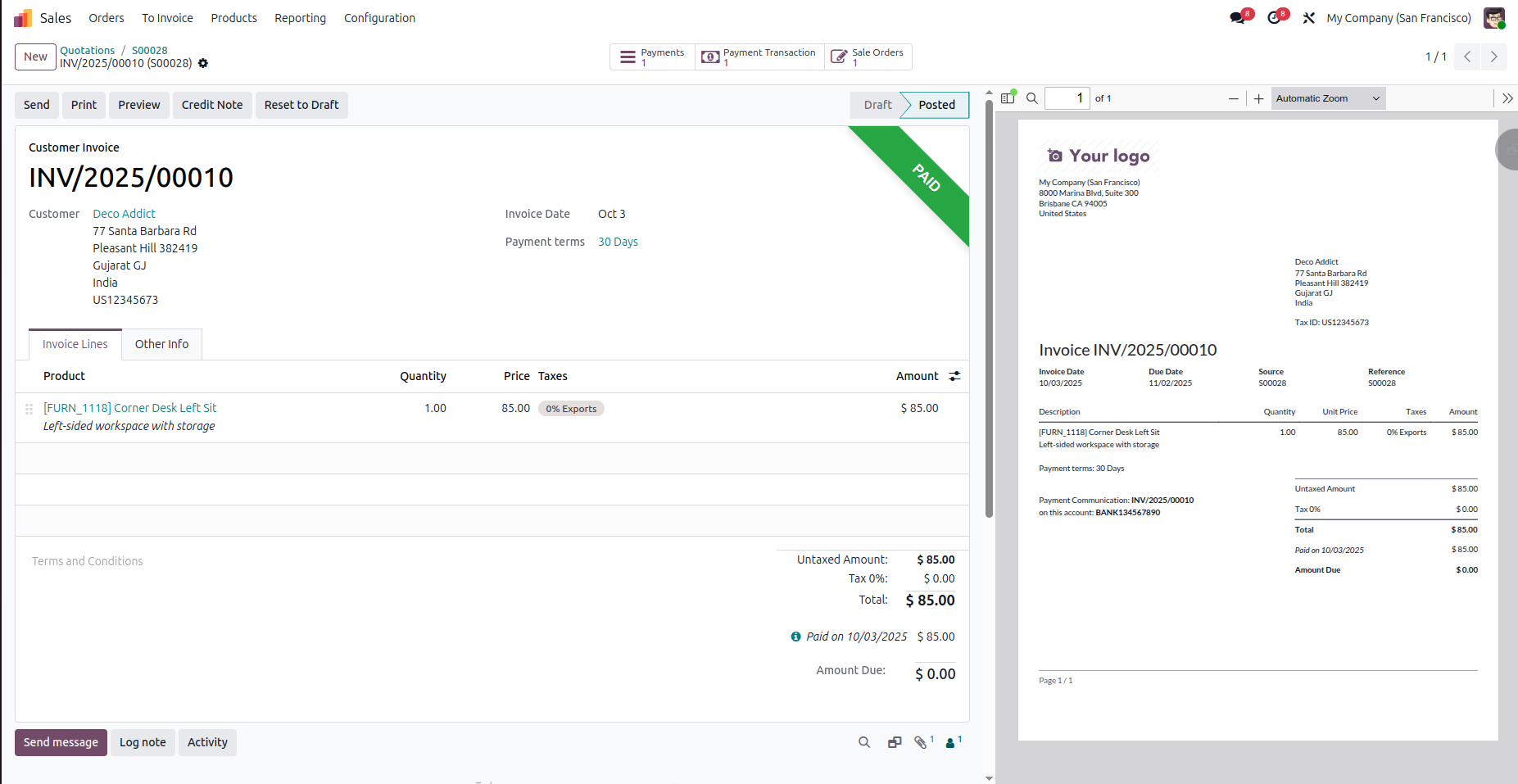Image resolution: width=1518 pixels, height=784 pixels.
Task: Open the Quotations breadcrumb link
Action: coord(88,50)
